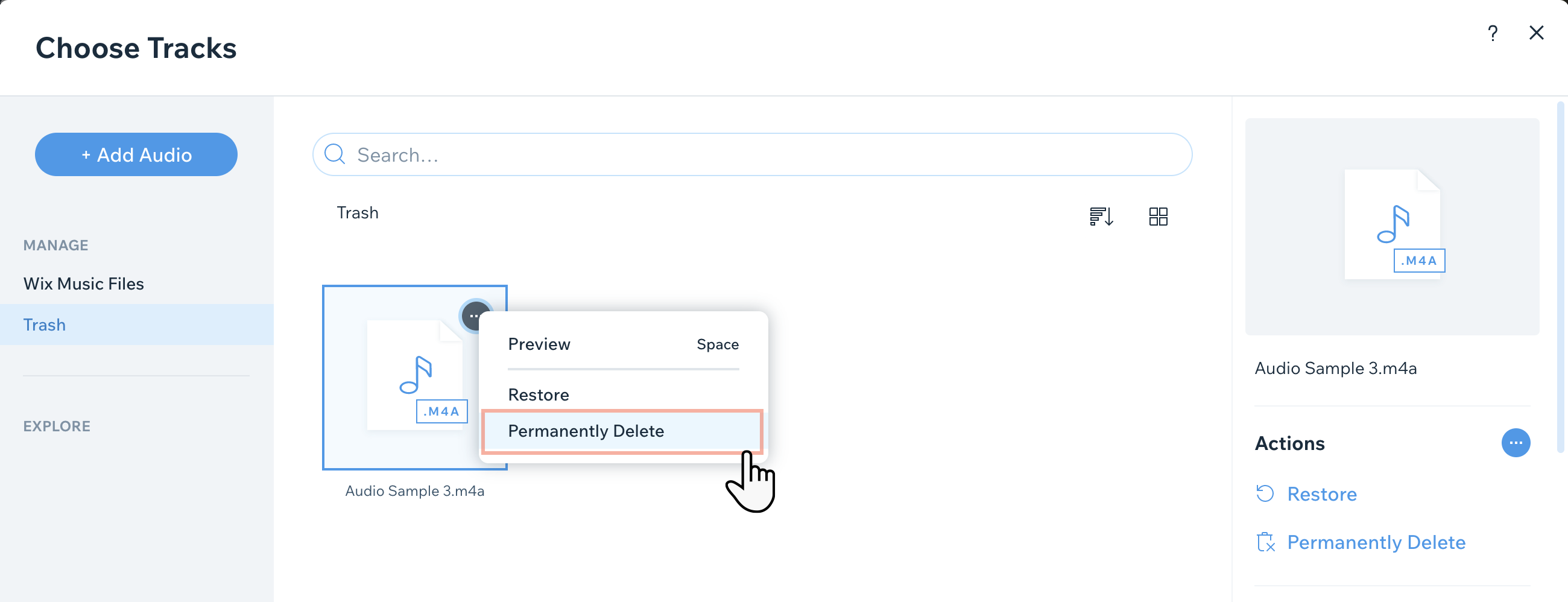Viewport: 1568px width, 602px height.
Task: Open the blue Actions more-options button
Action: coord(1516,443)
